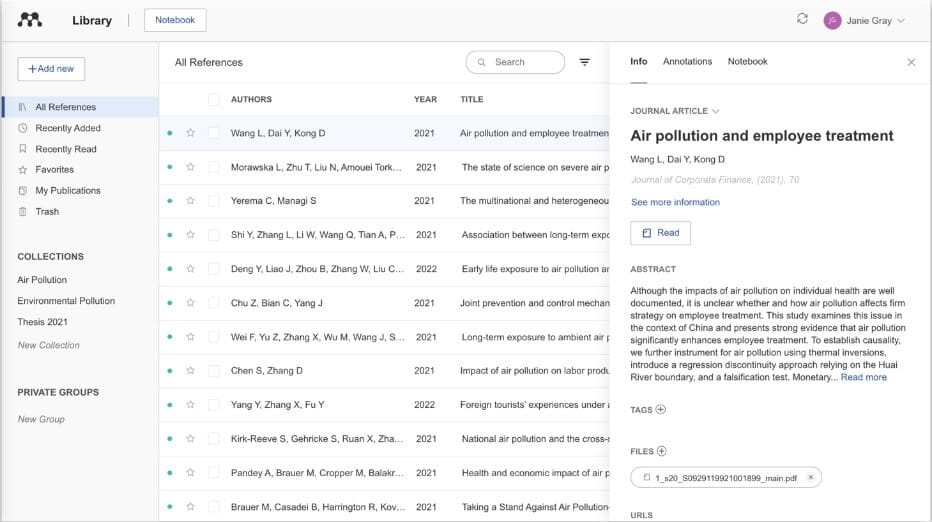The width and height of the screenshot is (932, 522).
Task: Star the Wei F, Yu Z reference
Action: click(x=190, y=337)
